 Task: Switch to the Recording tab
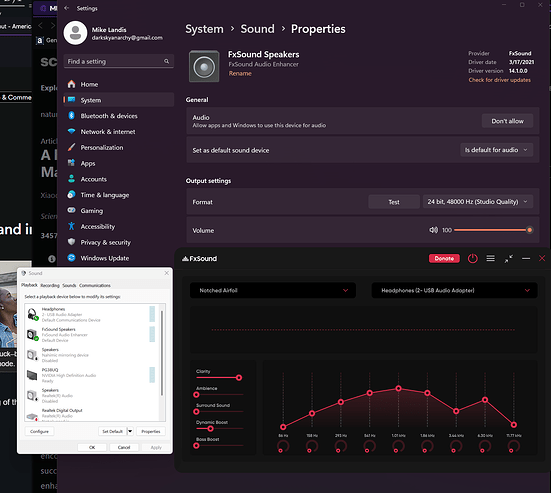coord(50,285)
